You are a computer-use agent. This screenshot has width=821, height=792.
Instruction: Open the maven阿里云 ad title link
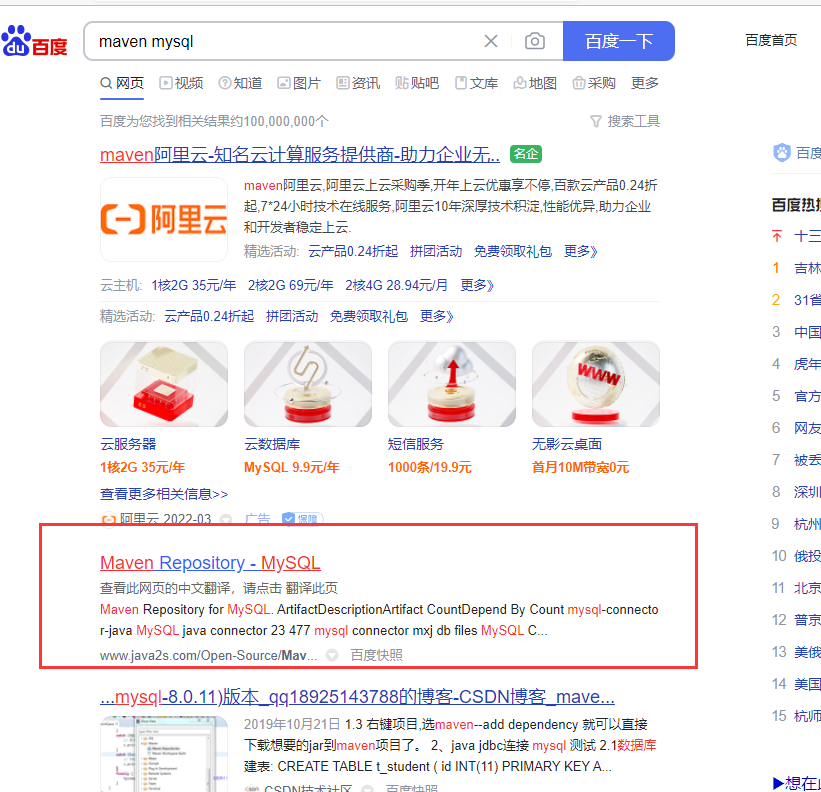click(299, 154)
